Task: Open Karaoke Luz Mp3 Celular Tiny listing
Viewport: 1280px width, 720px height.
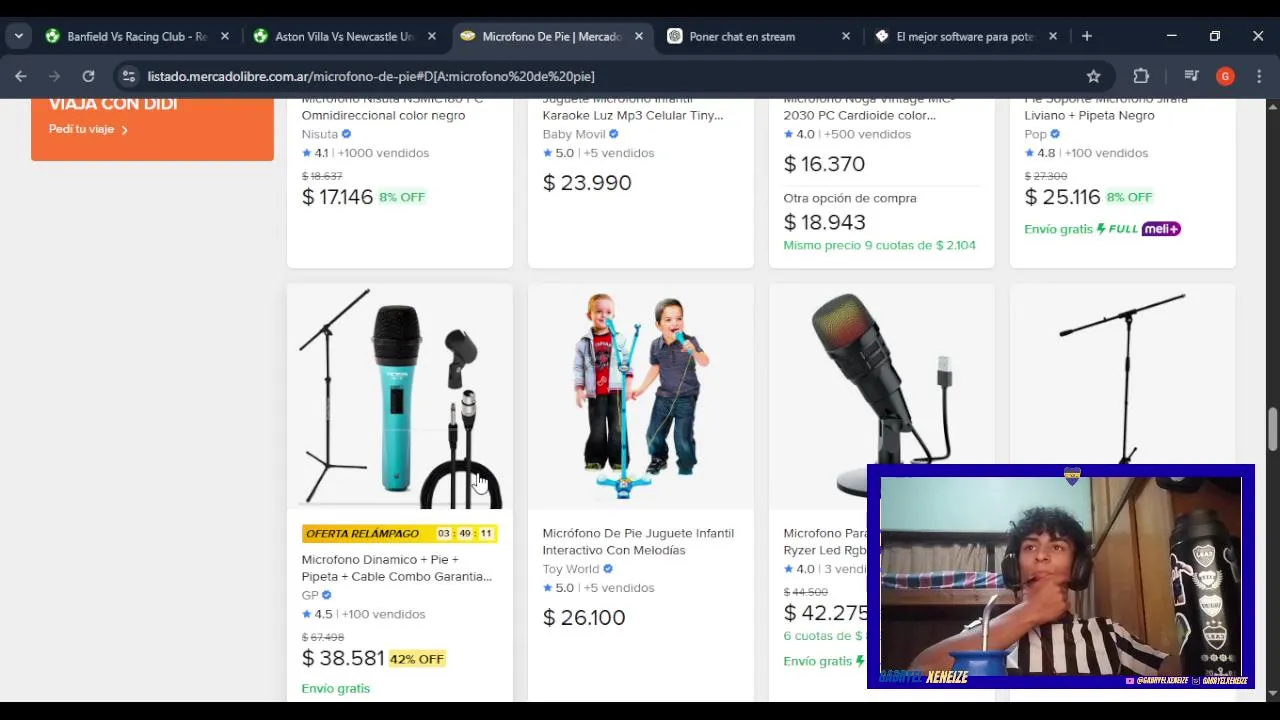Action: tap(632, 107)
